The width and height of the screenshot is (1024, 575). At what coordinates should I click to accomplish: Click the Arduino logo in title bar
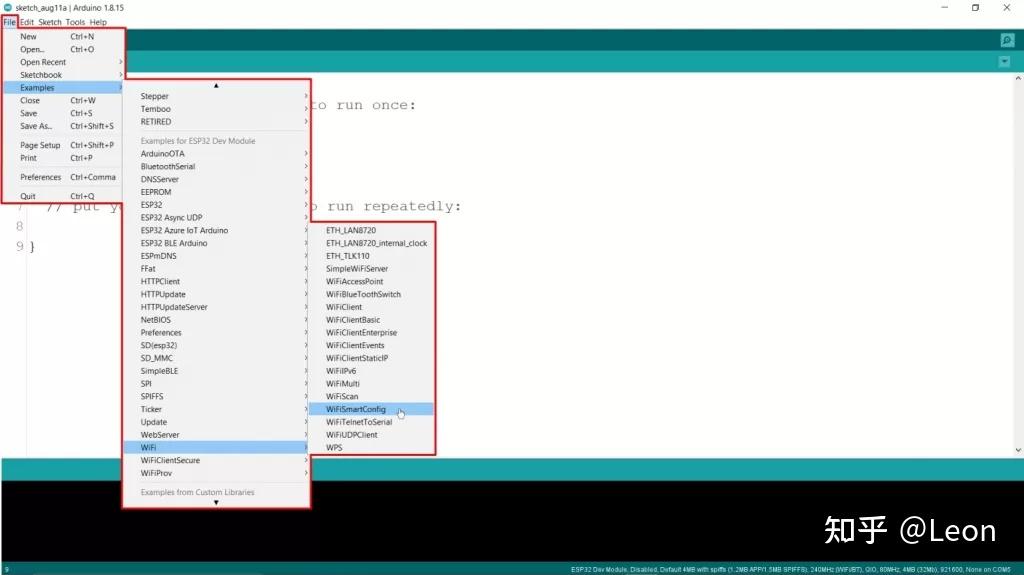point(8,8)
